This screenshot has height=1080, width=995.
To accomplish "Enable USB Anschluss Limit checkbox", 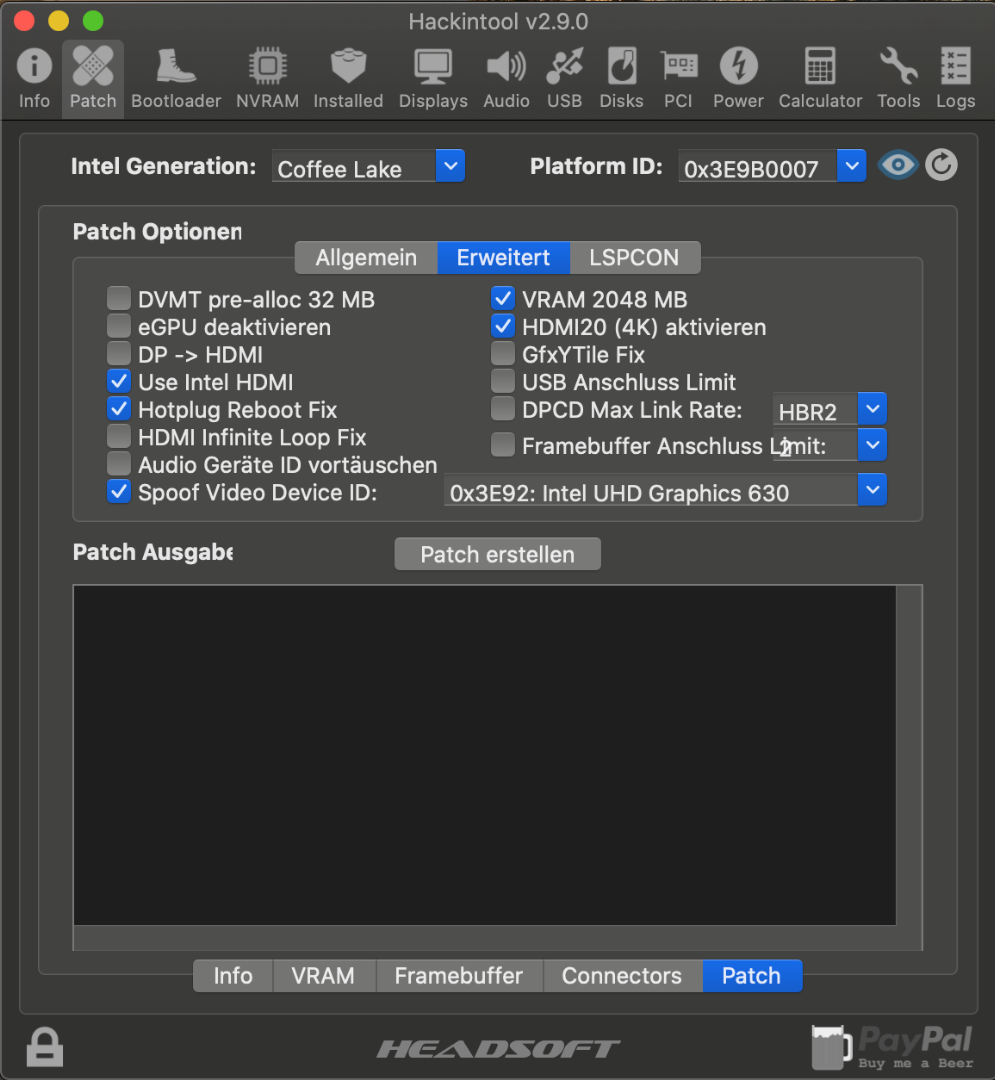I will 503,381.
